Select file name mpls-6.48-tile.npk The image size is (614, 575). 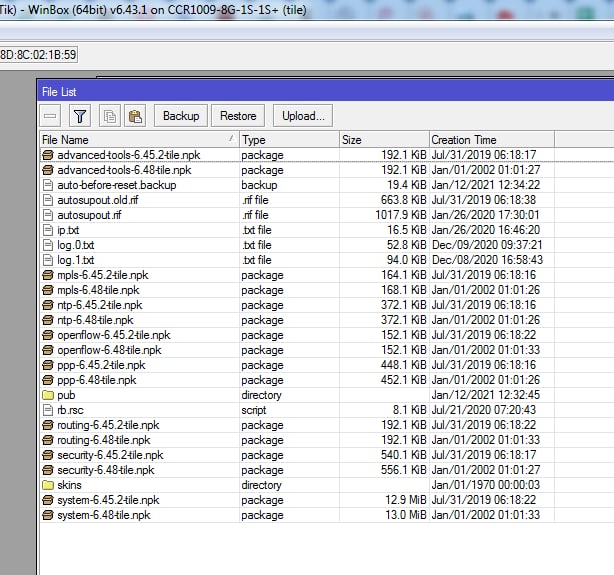[98, 290]
